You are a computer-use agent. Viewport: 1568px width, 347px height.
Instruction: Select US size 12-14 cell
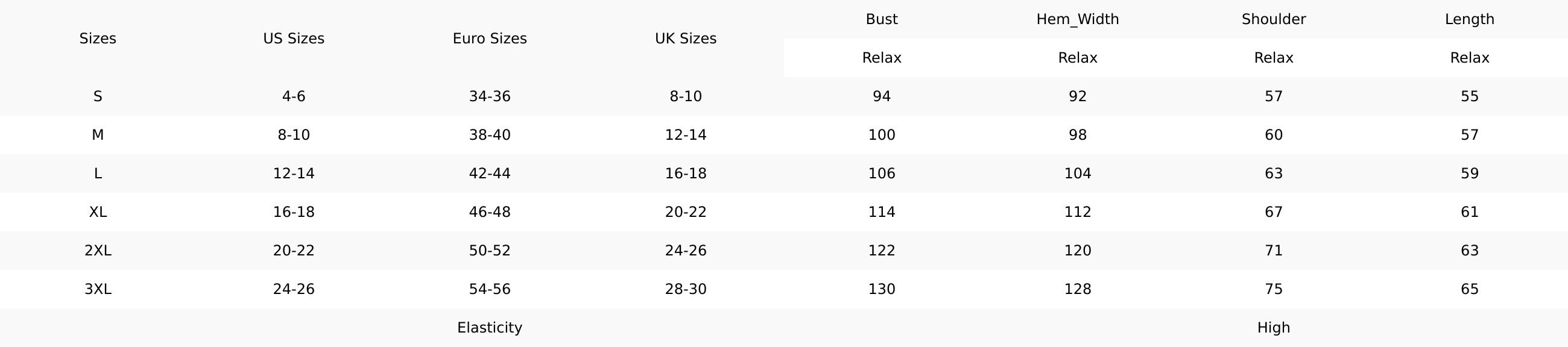click(293, 173)
